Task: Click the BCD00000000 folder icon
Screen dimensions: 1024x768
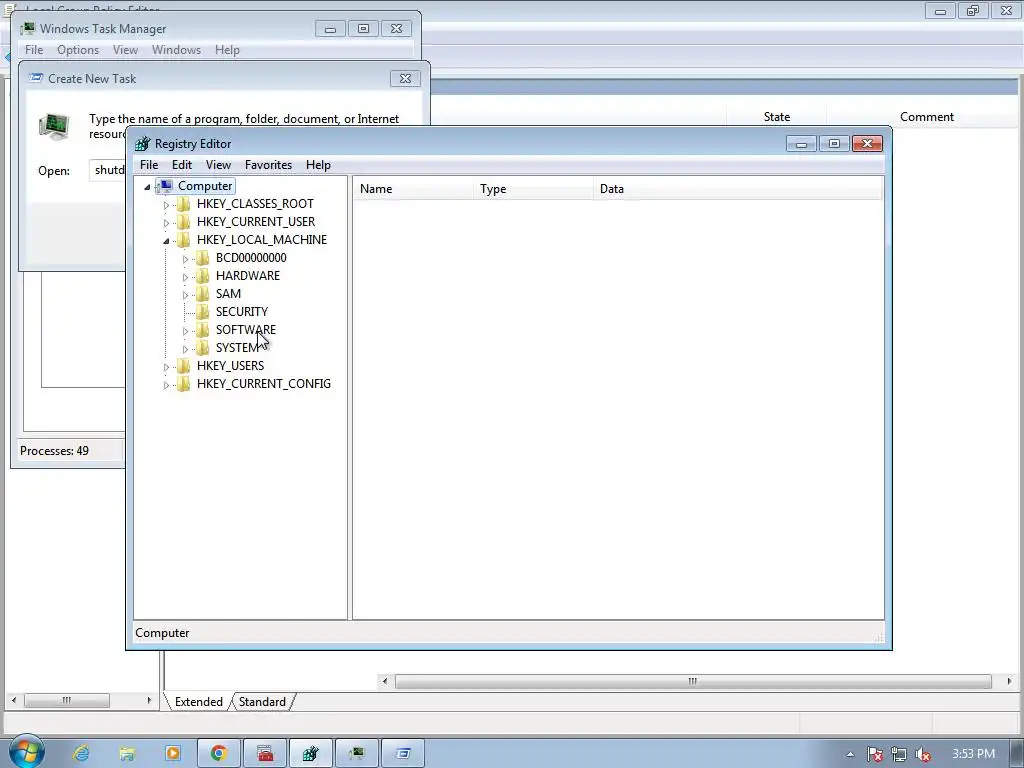Action: [x=202, y=257]
